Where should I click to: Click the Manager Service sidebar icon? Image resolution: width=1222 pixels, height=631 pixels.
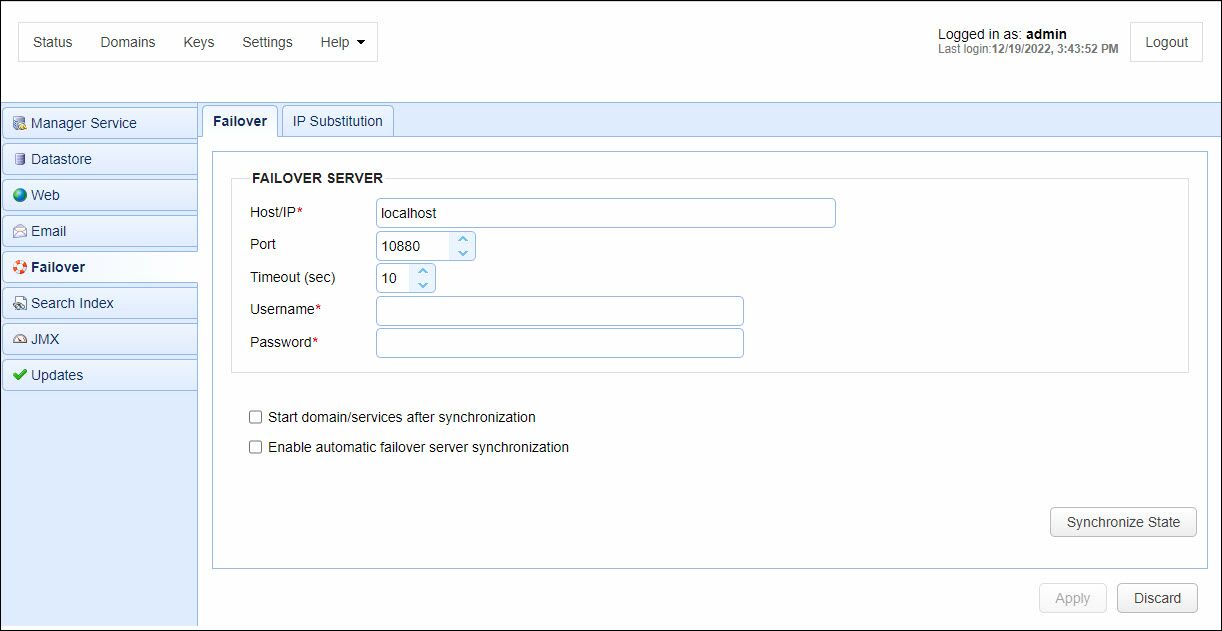pos(20,123)
